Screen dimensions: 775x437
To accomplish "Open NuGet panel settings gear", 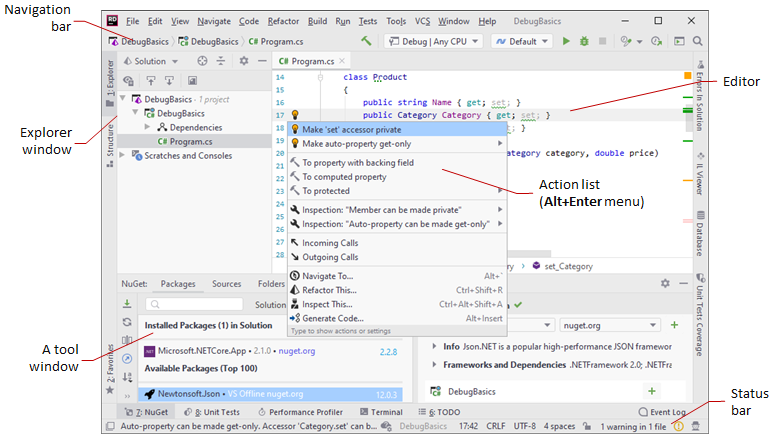I will tap(665, 283).
